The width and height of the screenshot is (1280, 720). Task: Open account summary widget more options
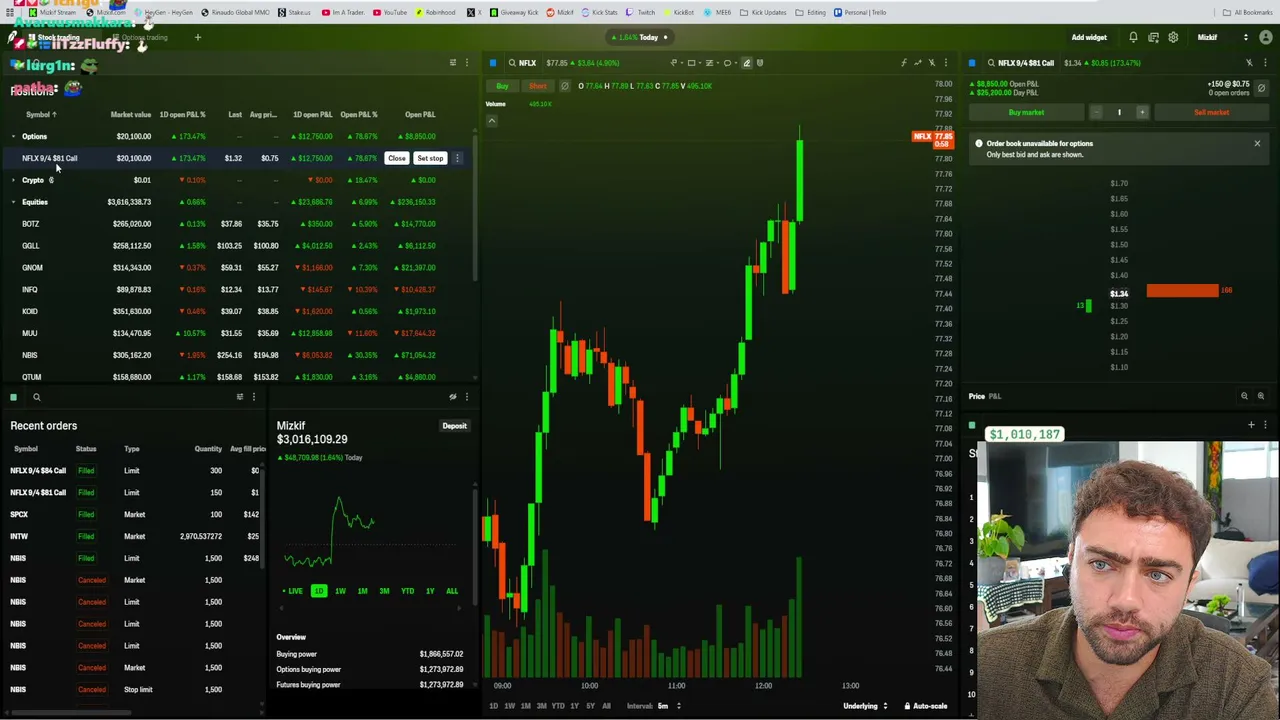click(466, 397)
